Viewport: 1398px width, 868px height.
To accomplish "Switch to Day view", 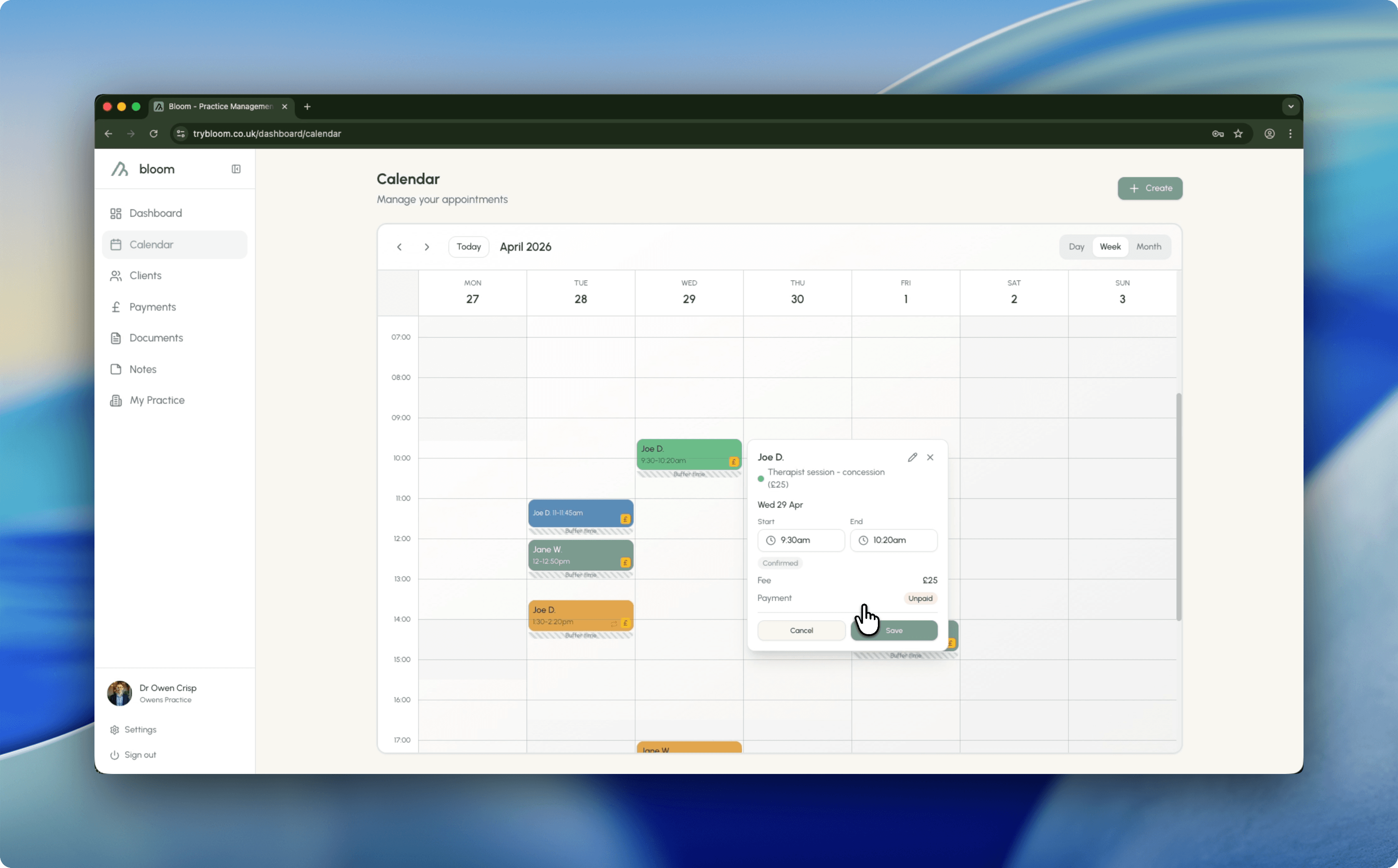I will [x=1076, y=247].
